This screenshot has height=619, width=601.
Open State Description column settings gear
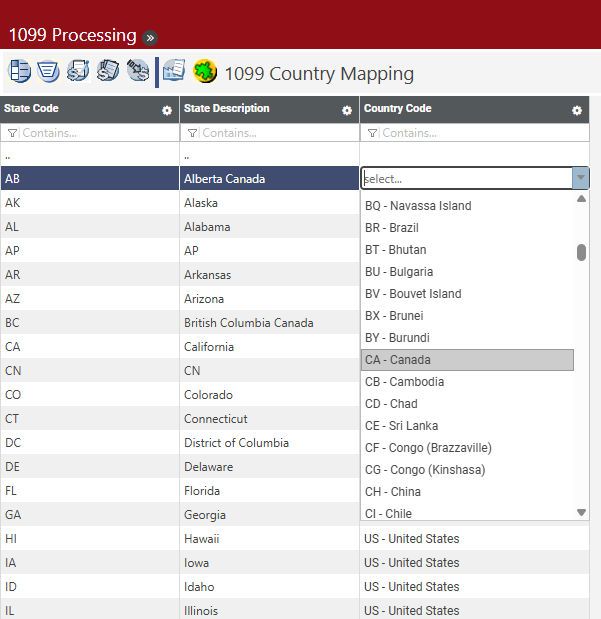347,110
